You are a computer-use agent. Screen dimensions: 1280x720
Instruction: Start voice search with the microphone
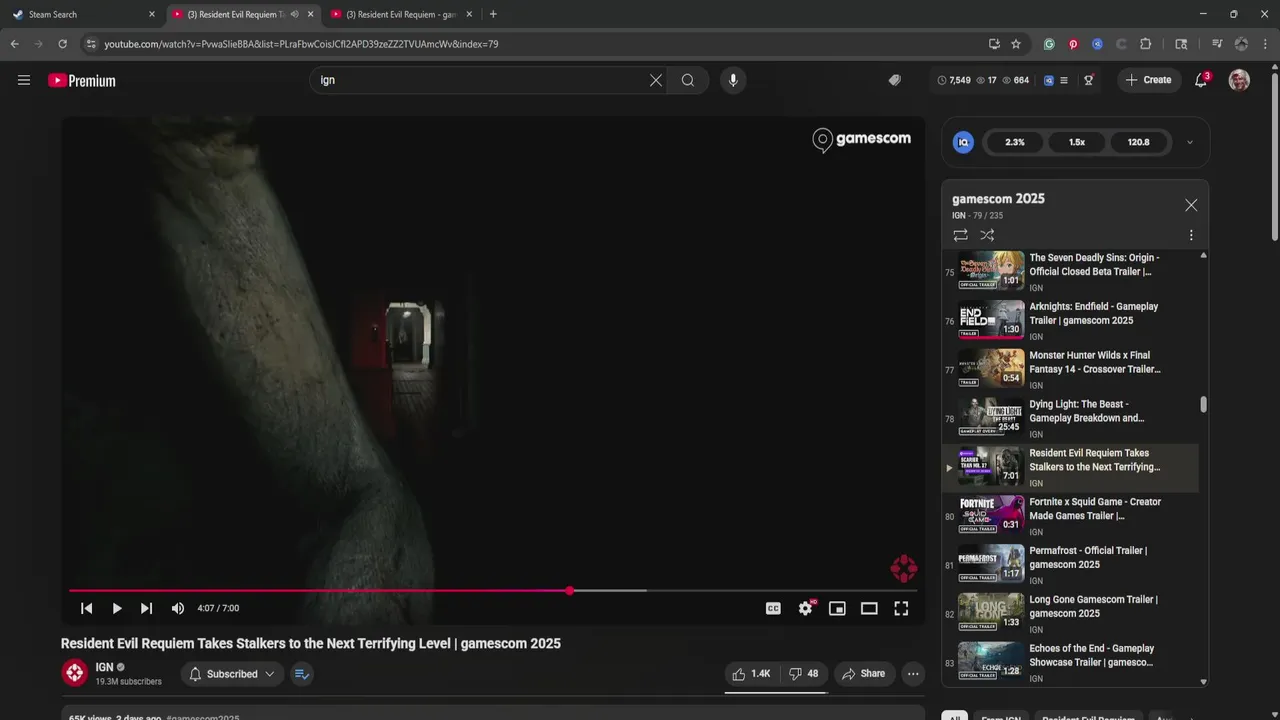pyautogui.click(x=733, y=80)
